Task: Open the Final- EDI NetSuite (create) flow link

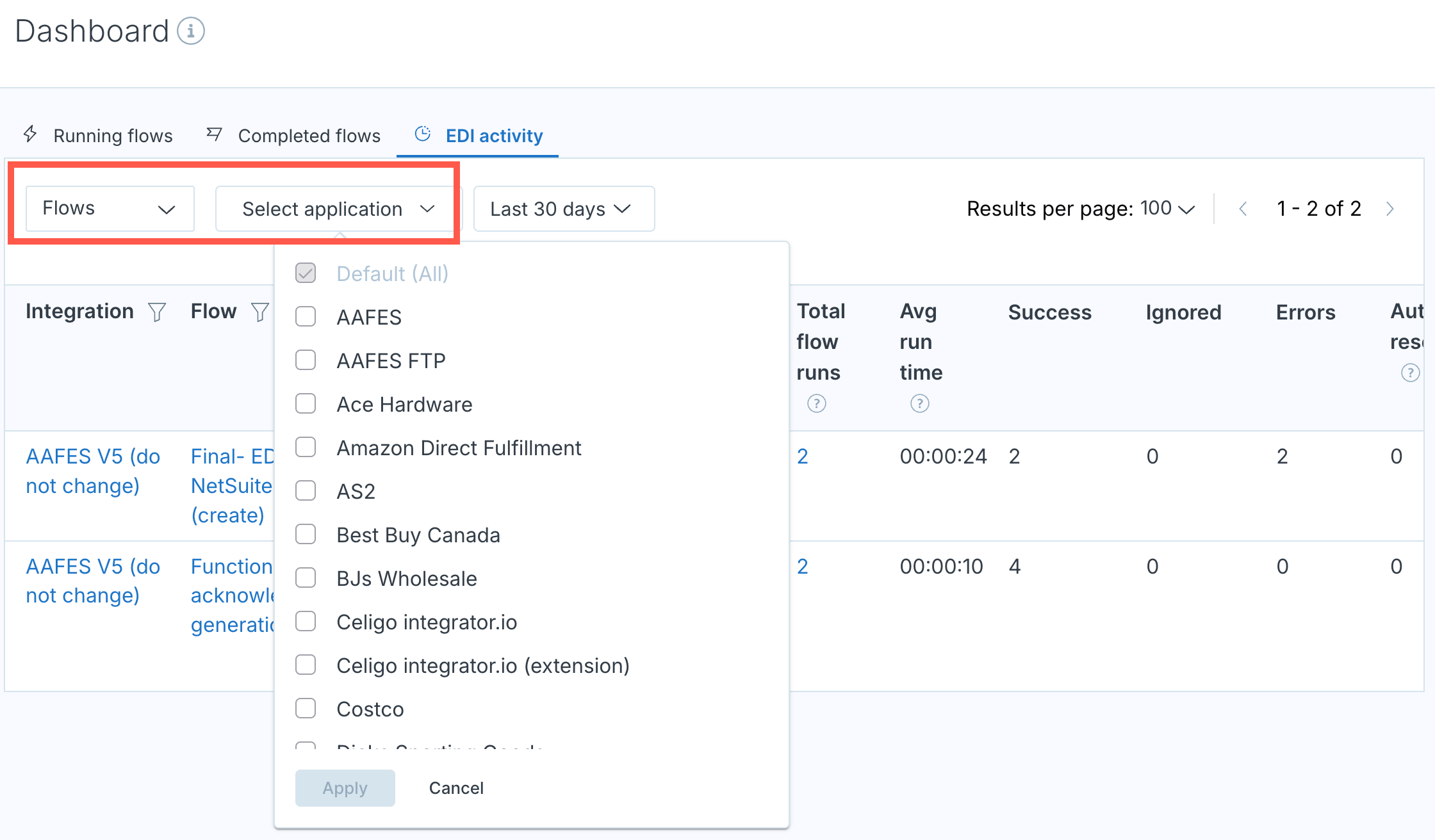Action: click(x=232, y=485)
